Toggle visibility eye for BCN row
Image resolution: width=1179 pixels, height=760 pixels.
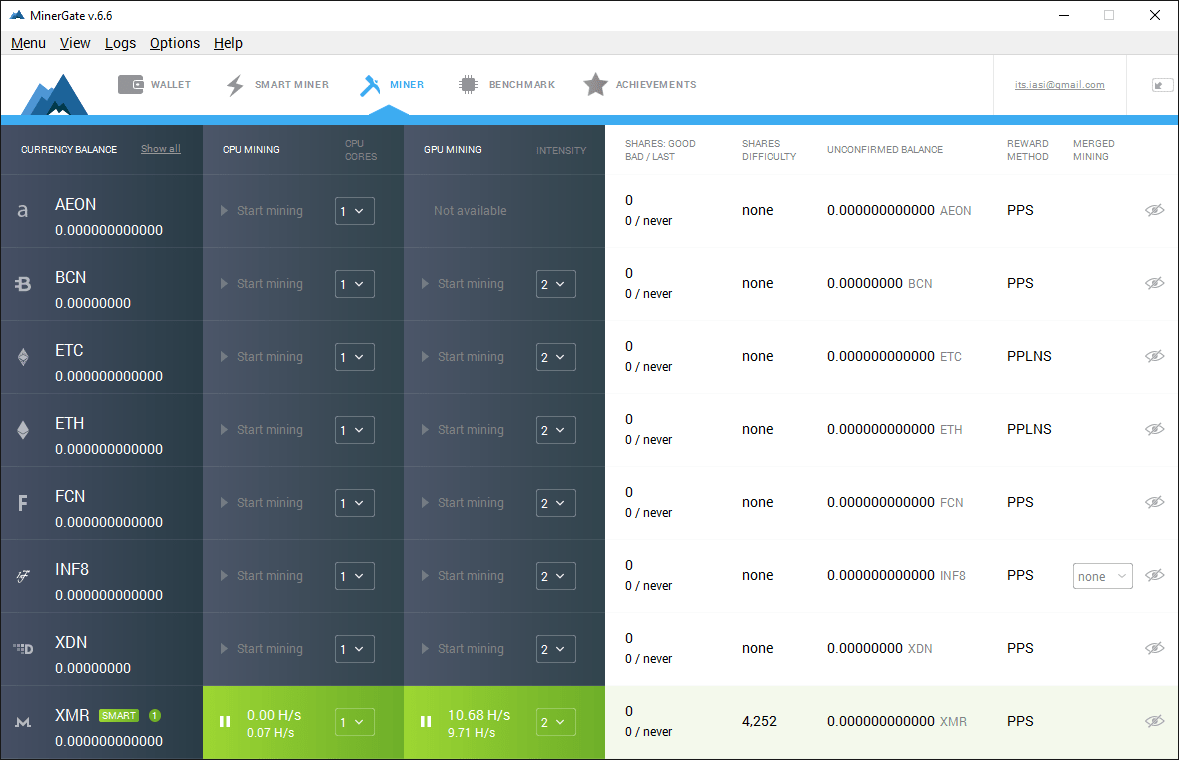(x=1155, y=283)
